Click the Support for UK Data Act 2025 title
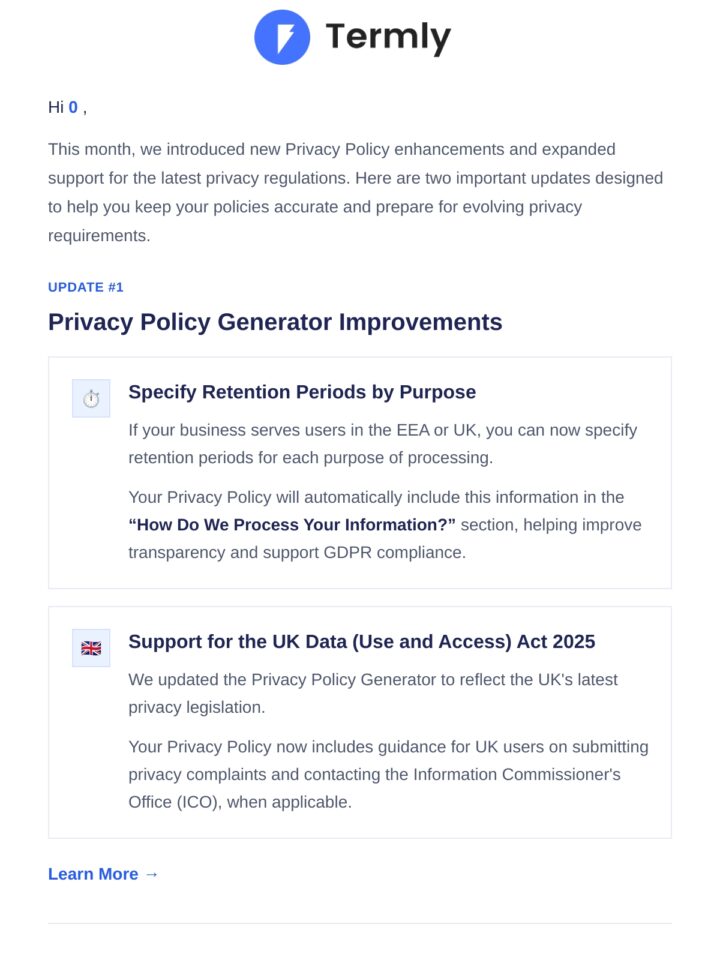This screenshot has width=720, height=960. (x=361, y=641)
